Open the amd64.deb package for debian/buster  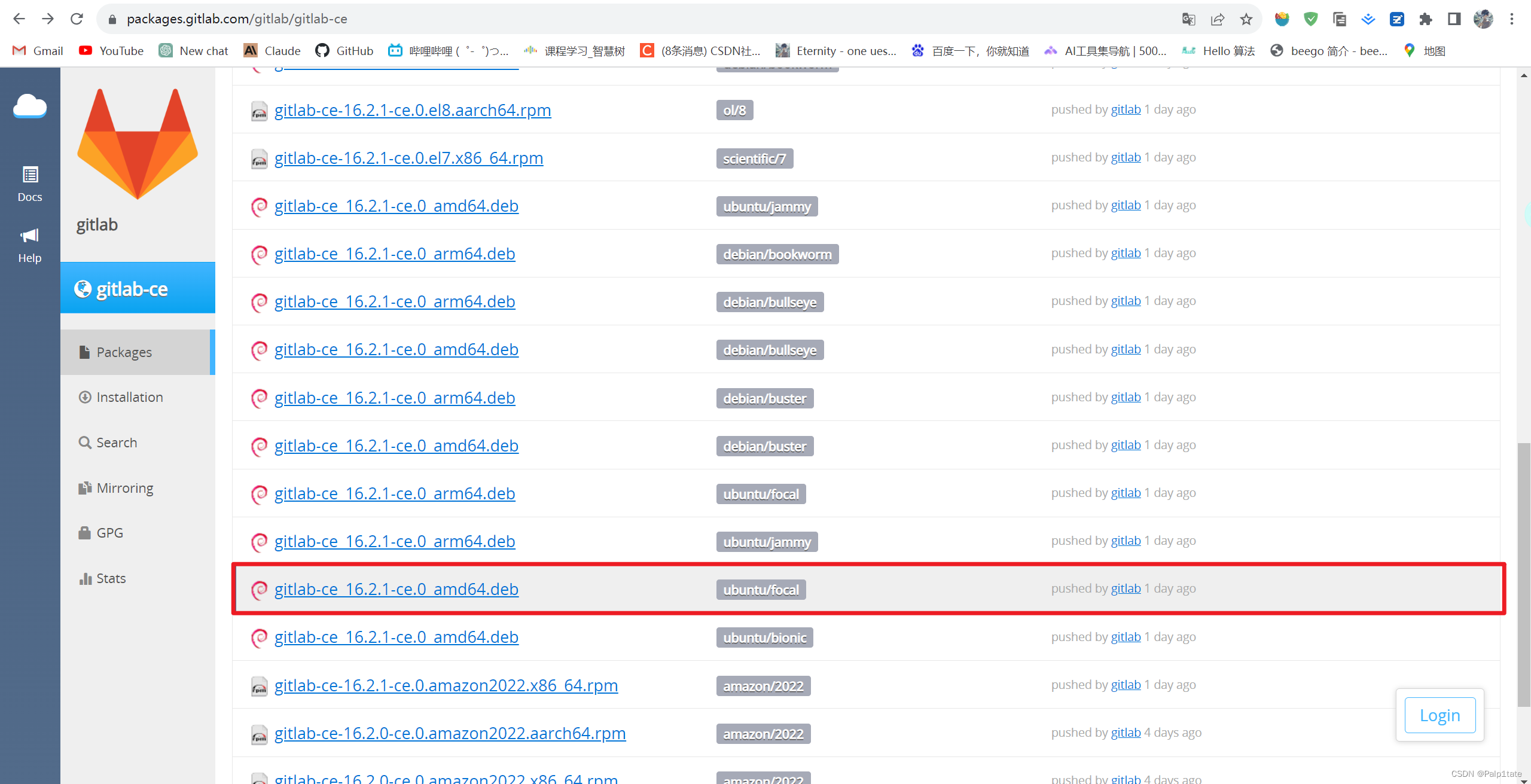point(397,446)
